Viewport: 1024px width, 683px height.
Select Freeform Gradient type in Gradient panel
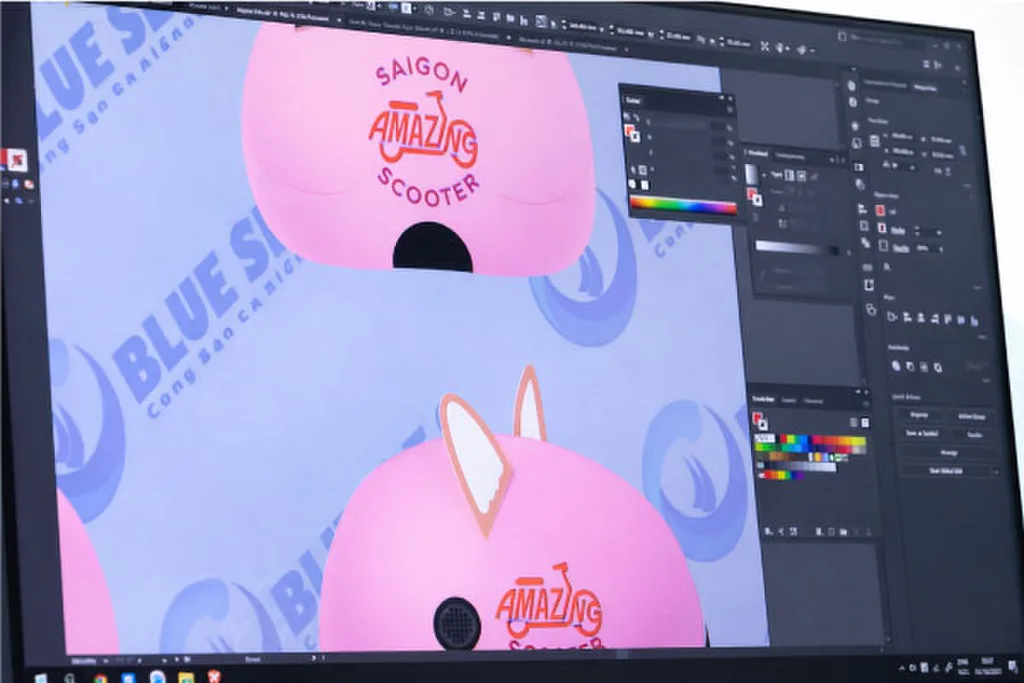tap(814, 176)
